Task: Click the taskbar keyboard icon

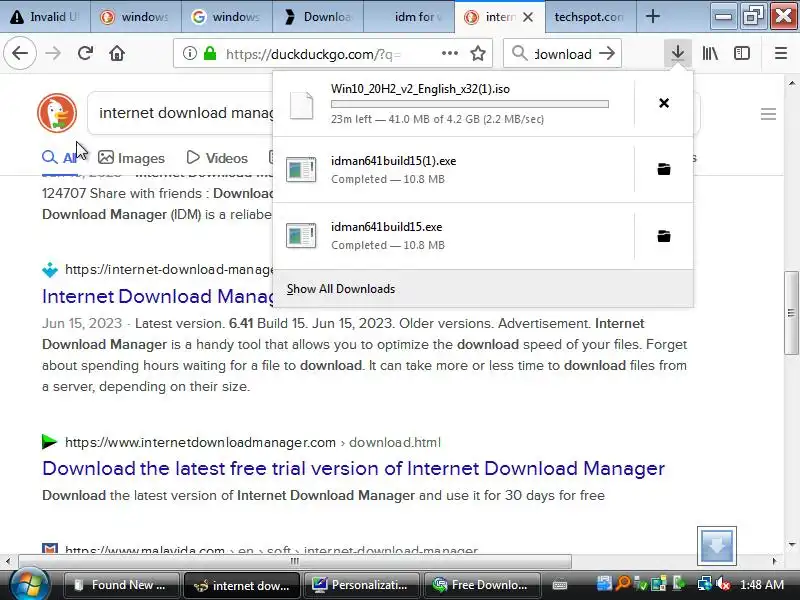Action: pos(559,585)
